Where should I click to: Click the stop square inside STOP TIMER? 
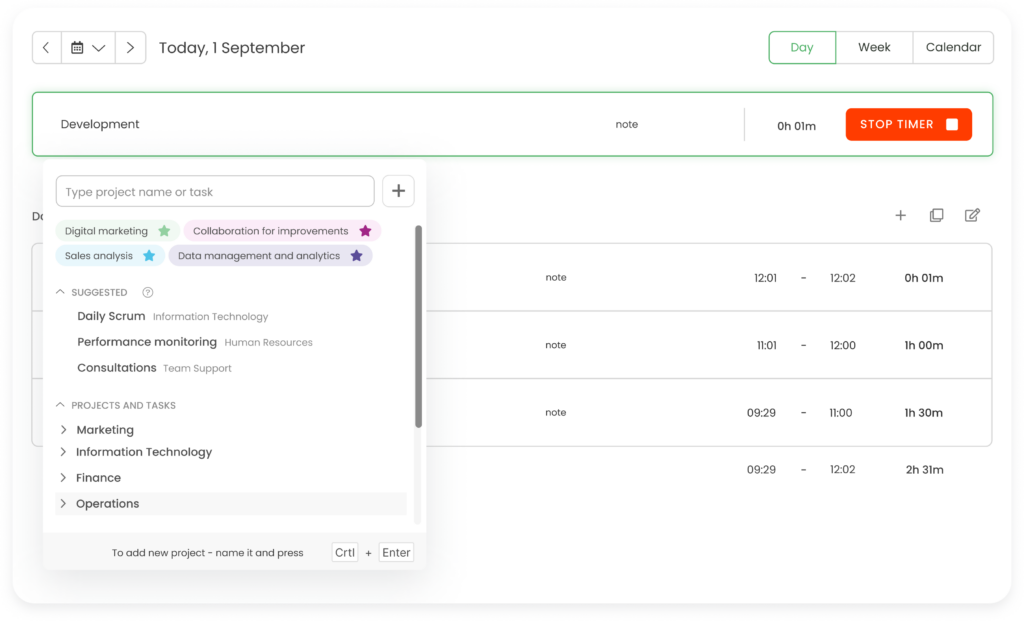(955, 124)
